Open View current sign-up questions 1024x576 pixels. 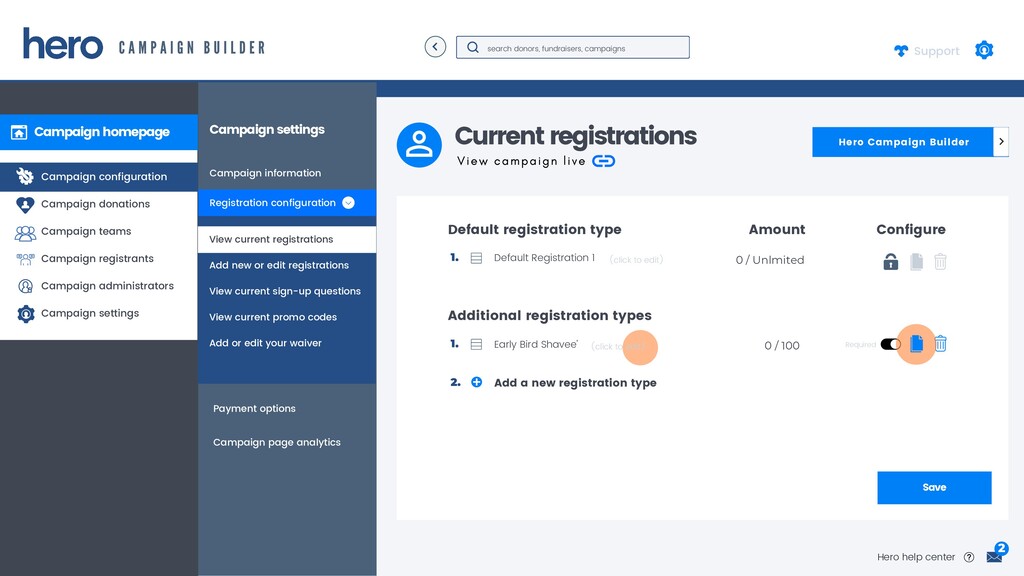[x=285, y=291]
